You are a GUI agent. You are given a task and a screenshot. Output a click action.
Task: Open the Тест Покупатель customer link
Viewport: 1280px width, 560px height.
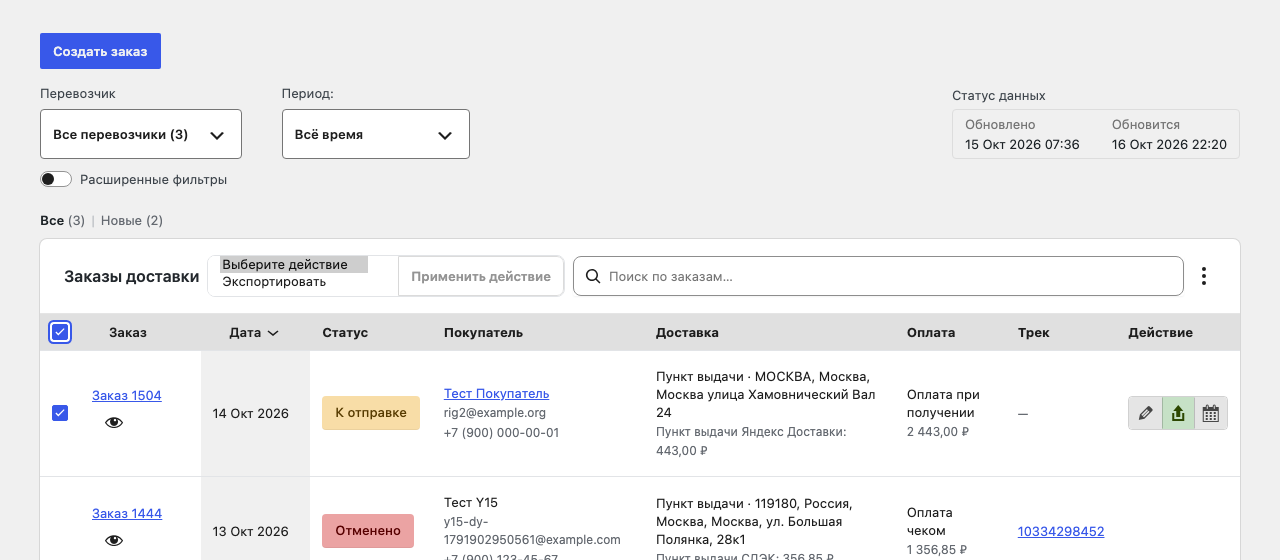[496, 394]
